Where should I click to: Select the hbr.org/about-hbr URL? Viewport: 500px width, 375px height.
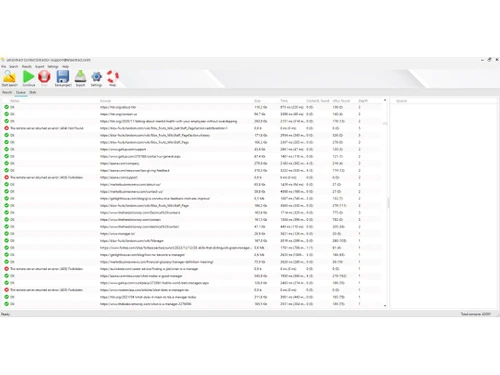click(x=118, y=107)
